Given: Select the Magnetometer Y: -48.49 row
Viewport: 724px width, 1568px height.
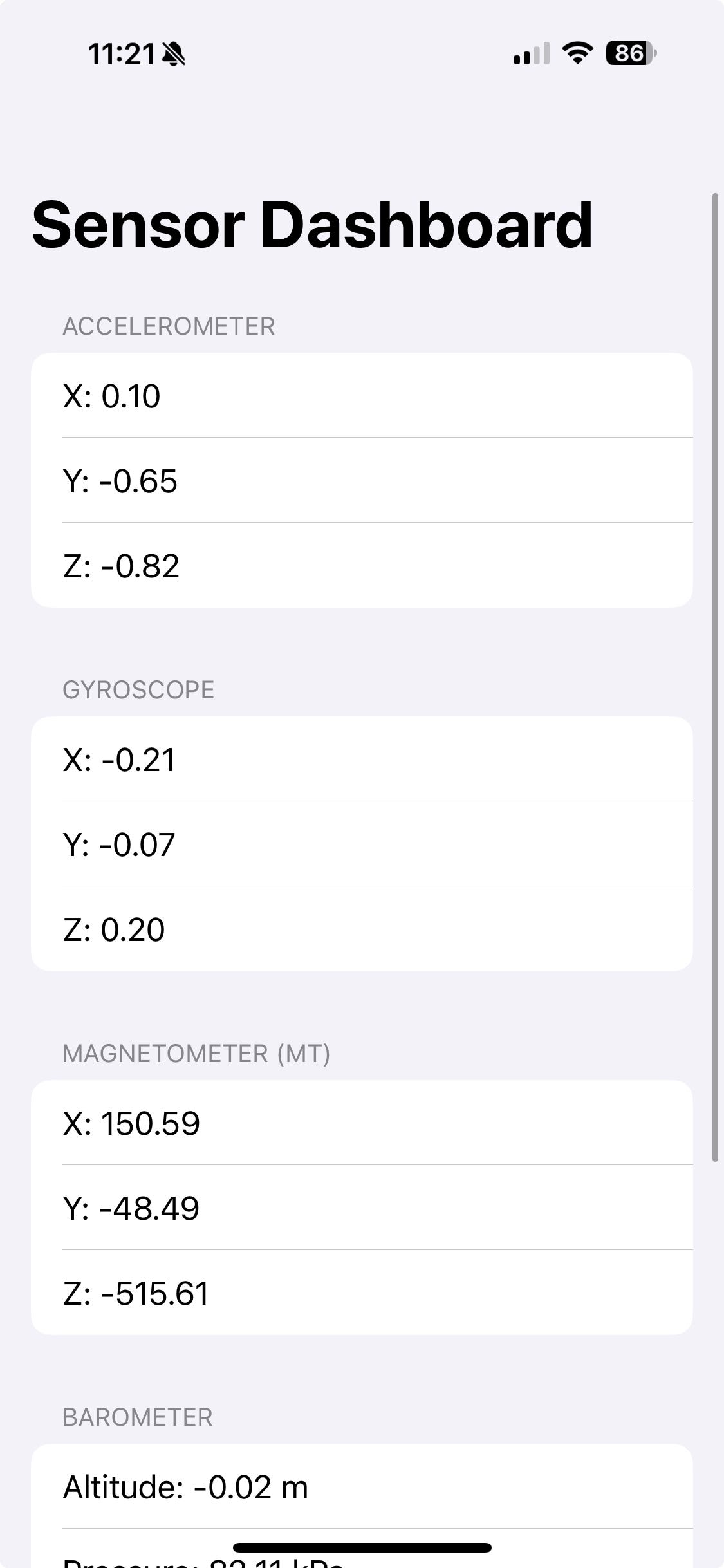Looking at the screenshot, I should 362,1208.
